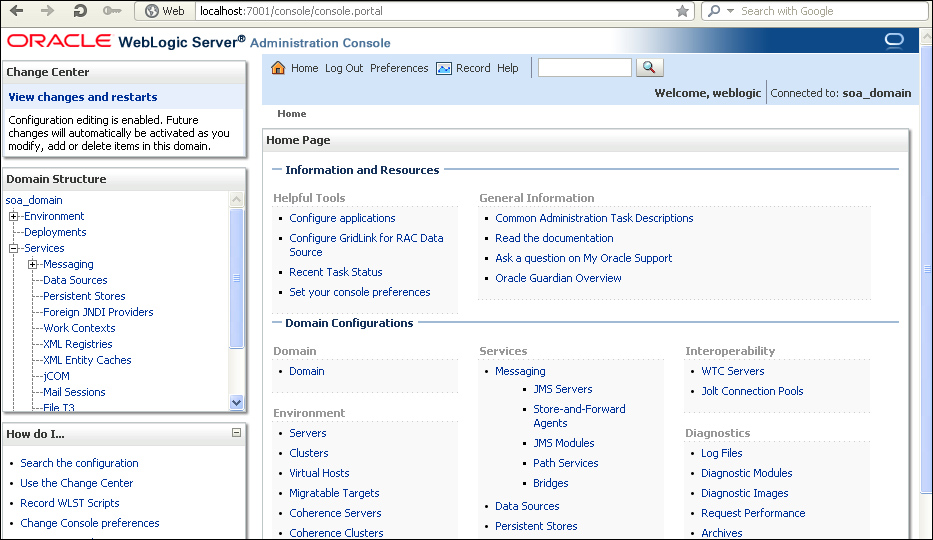Open Clusters link
933x540 pixels.
(308, 453)
